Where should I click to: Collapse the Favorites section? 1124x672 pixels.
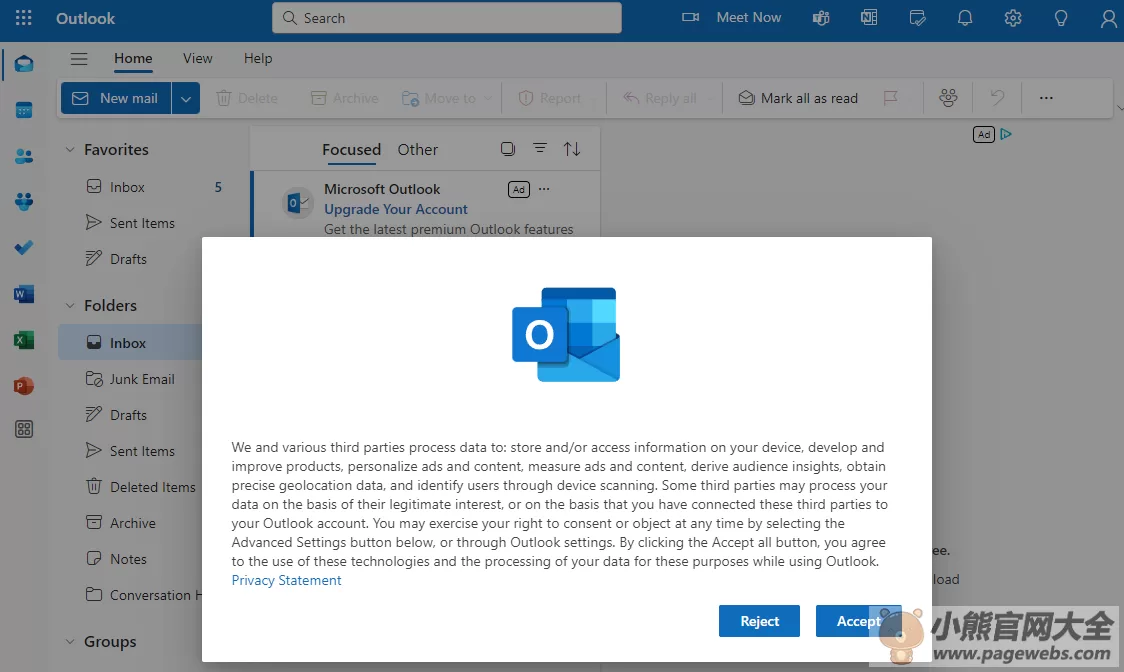coord(70,149)
